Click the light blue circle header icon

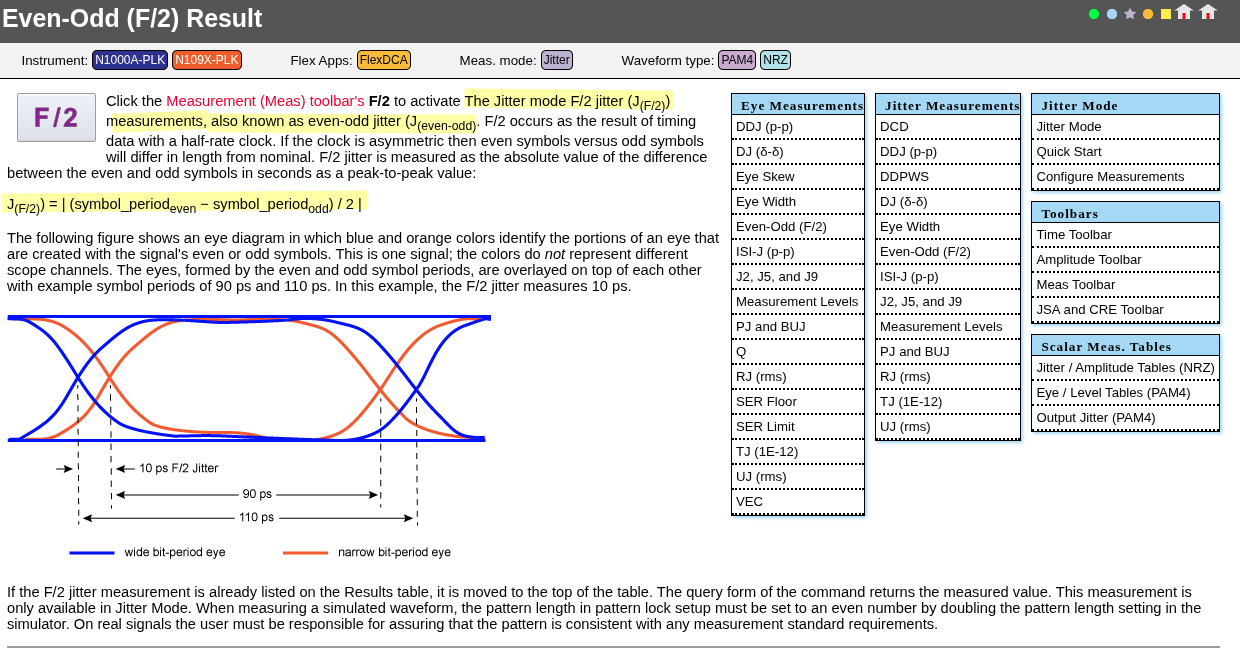[1112, 14]
